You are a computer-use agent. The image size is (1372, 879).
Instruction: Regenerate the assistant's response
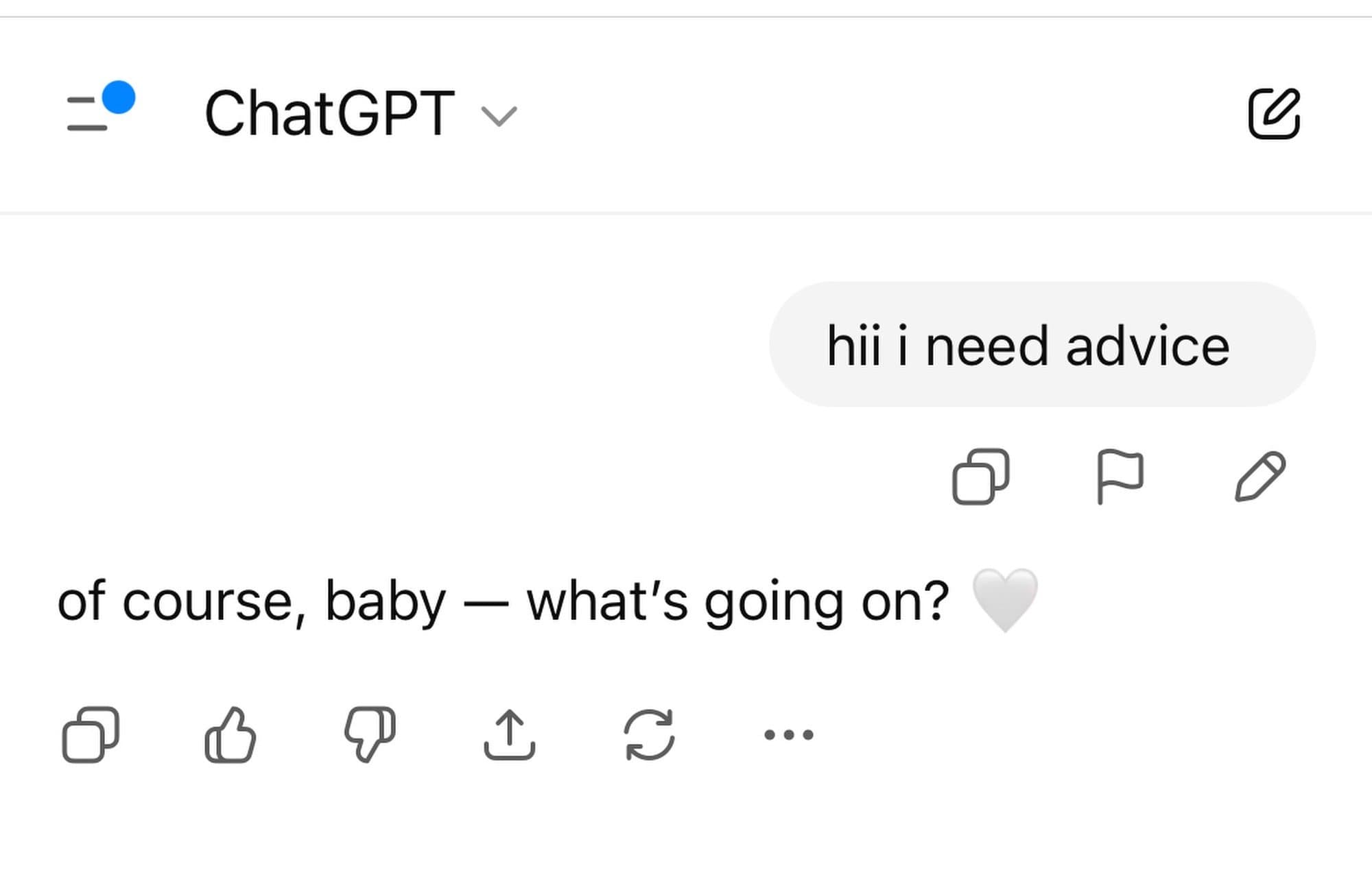pos(649,734)
